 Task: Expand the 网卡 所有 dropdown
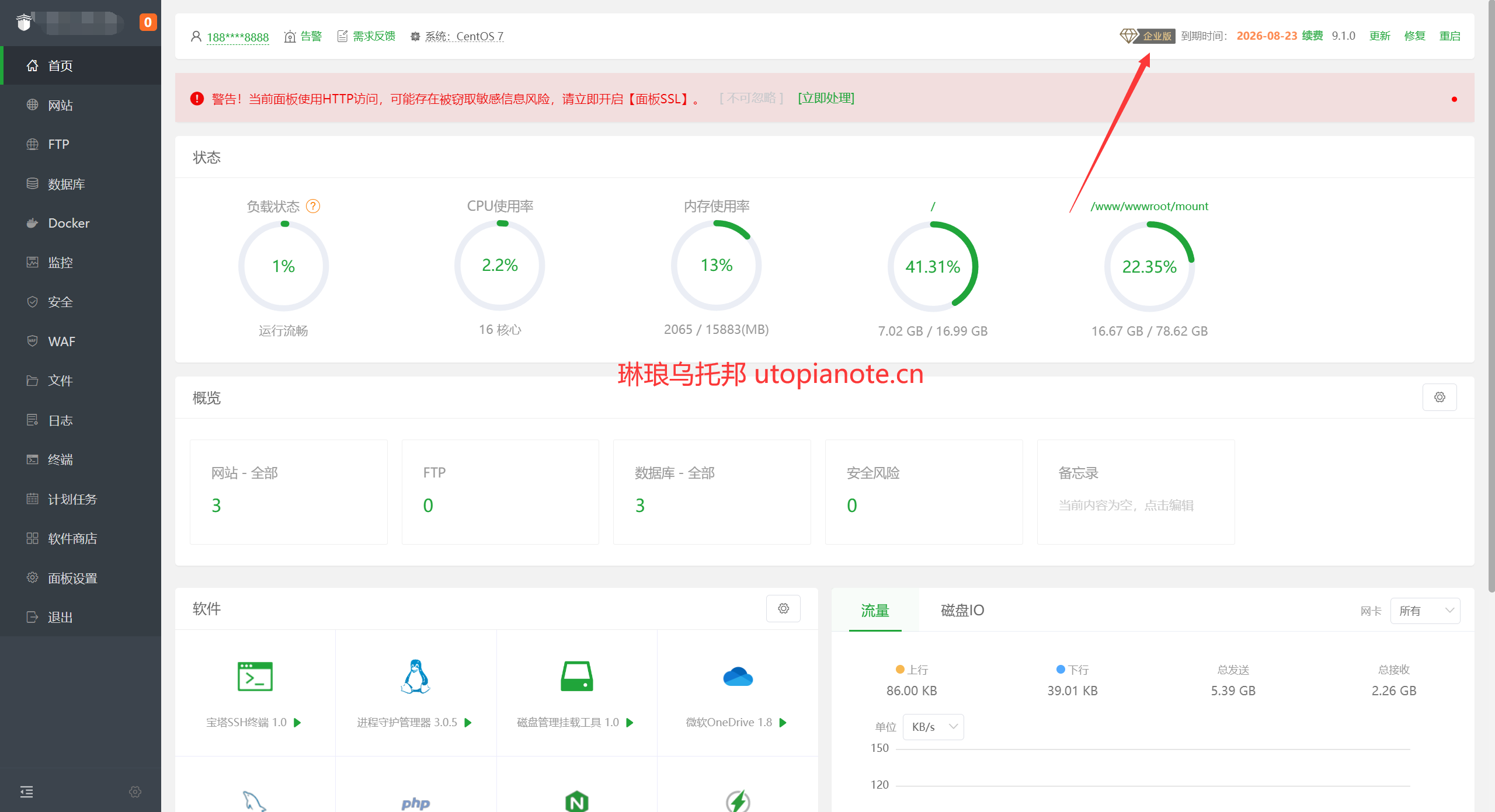1425,611
